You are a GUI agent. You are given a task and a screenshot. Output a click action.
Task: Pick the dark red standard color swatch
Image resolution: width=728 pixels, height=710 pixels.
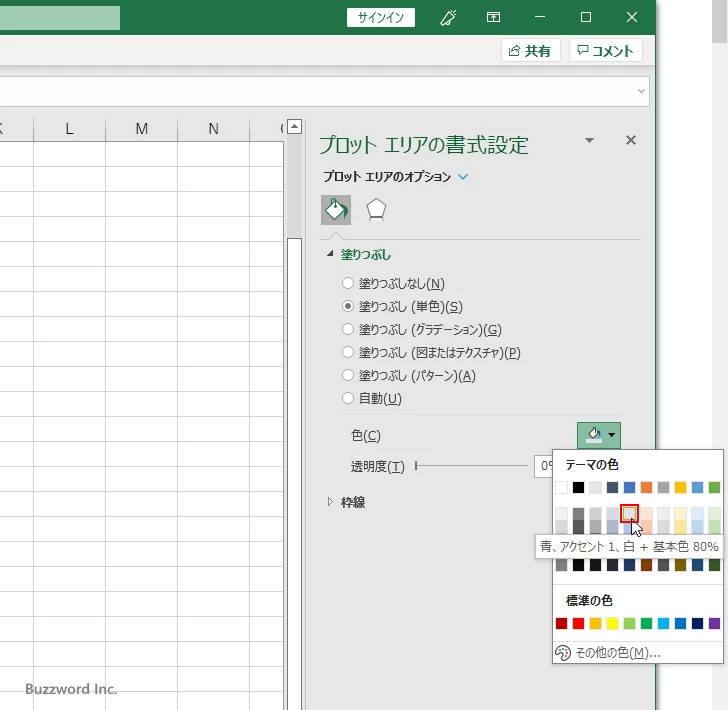pyautogui.click(x=561, y=623)
